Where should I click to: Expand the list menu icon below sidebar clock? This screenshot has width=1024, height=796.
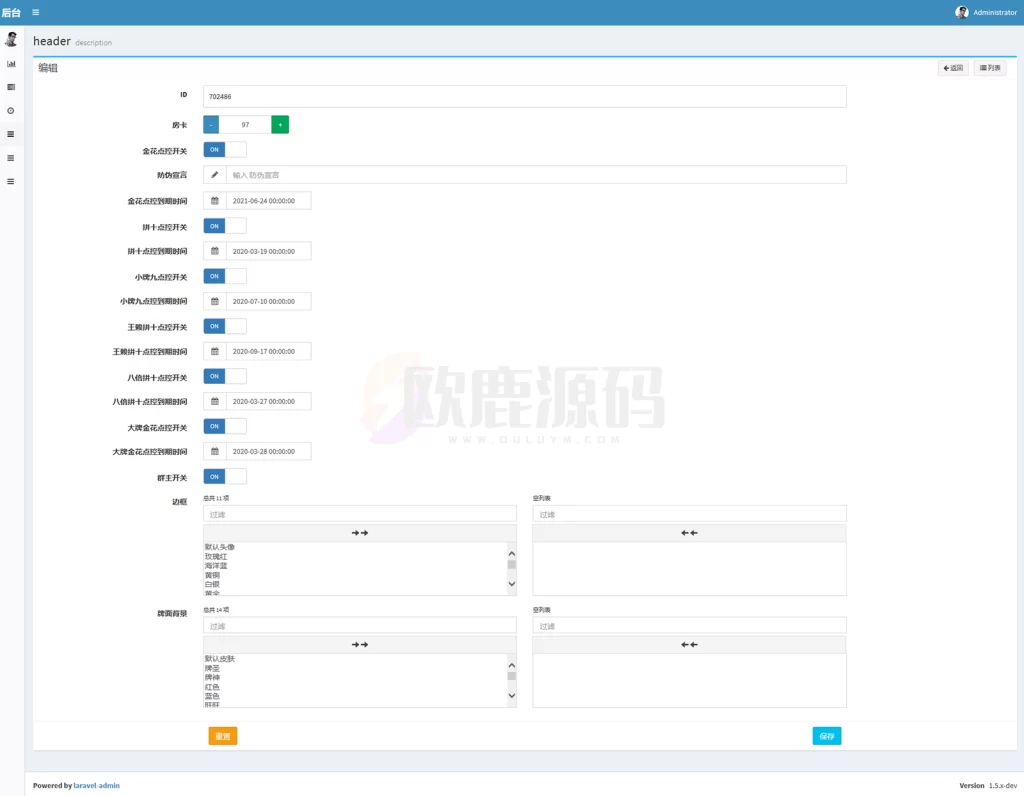[11, 133]
